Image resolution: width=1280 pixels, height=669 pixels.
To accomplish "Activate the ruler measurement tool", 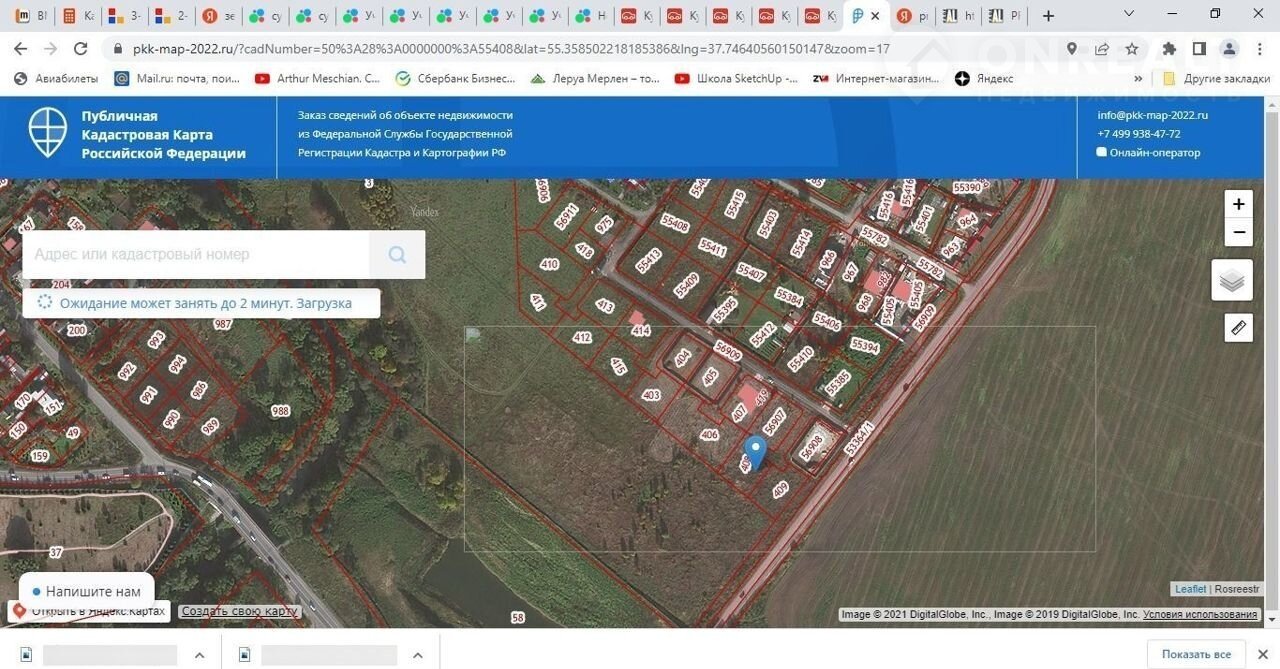I will [1238, 327].
